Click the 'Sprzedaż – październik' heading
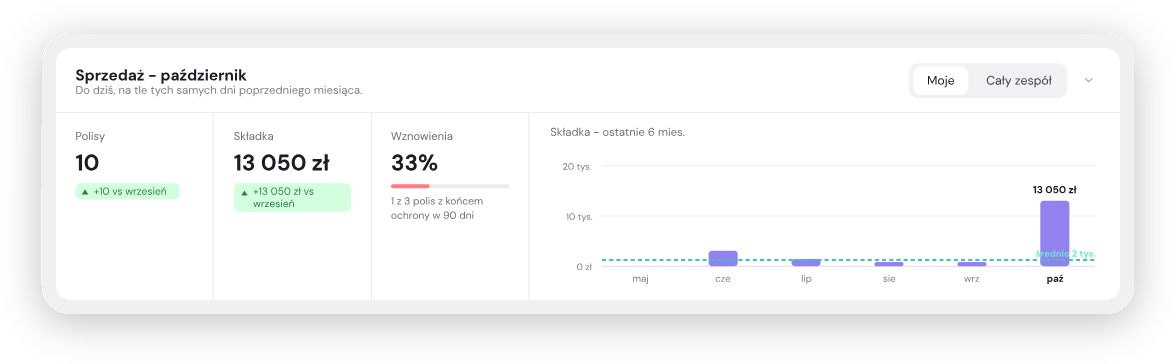Screen dimensions: 1176x364 161,75
